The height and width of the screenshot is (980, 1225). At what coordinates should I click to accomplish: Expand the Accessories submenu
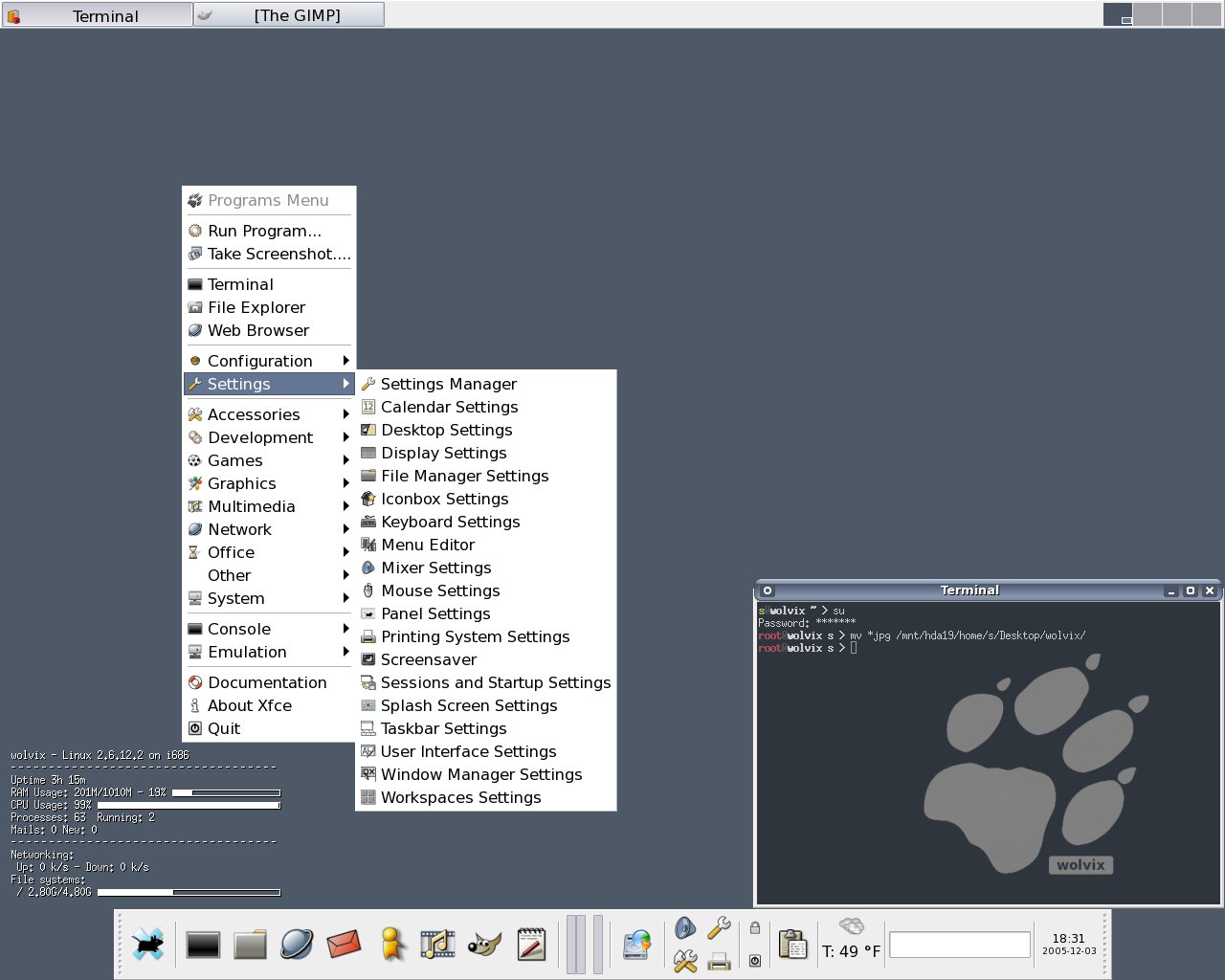point(269,414)
